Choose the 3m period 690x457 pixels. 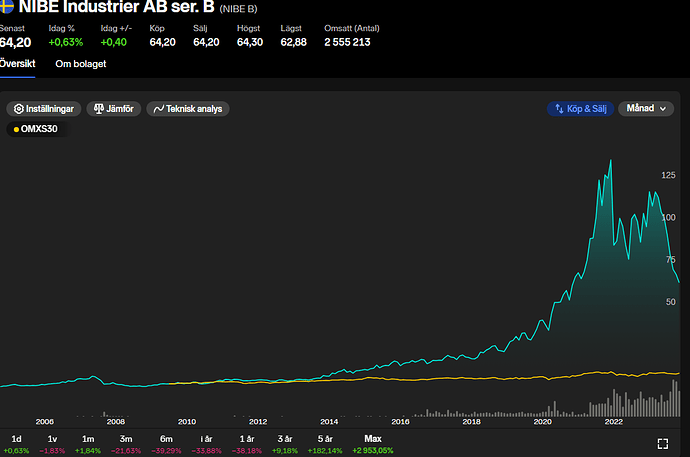pos(126,439)
